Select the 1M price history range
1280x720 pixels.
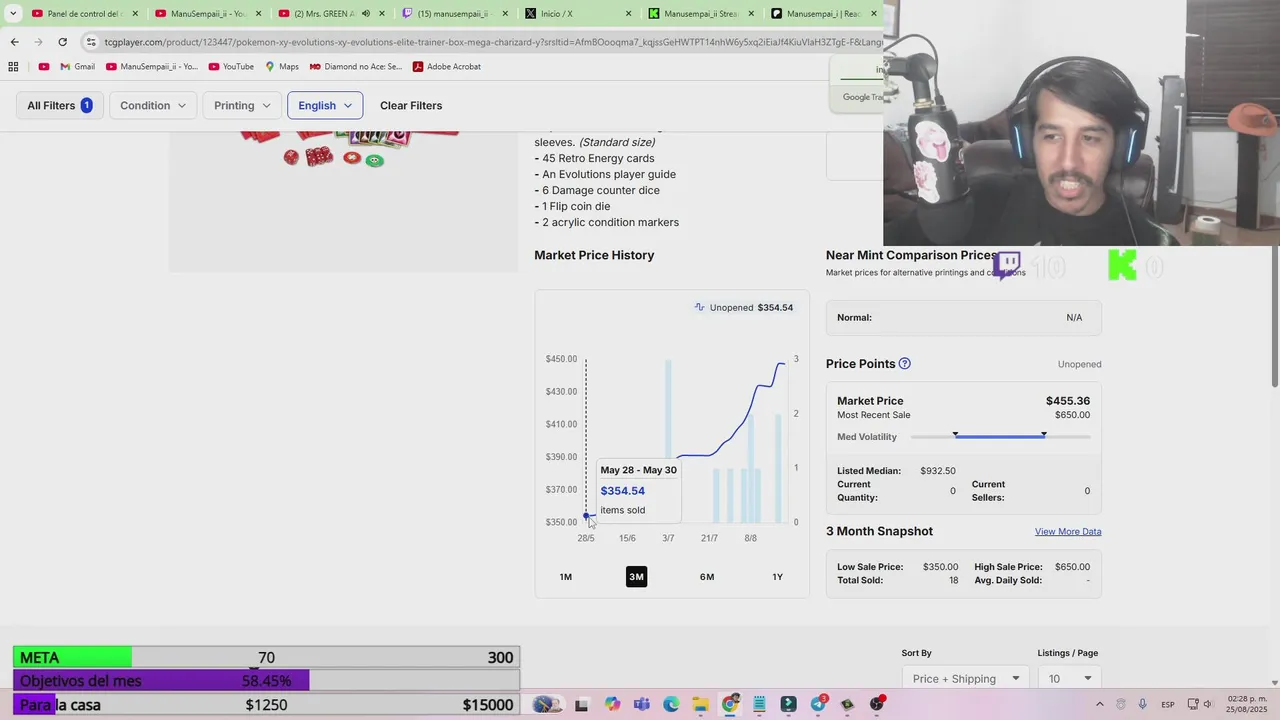[566, 577]
